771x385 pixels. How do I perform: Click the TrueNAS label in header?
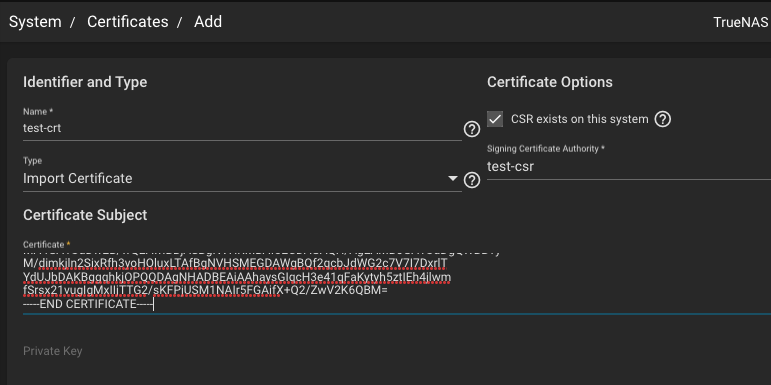tap(741, 23)
